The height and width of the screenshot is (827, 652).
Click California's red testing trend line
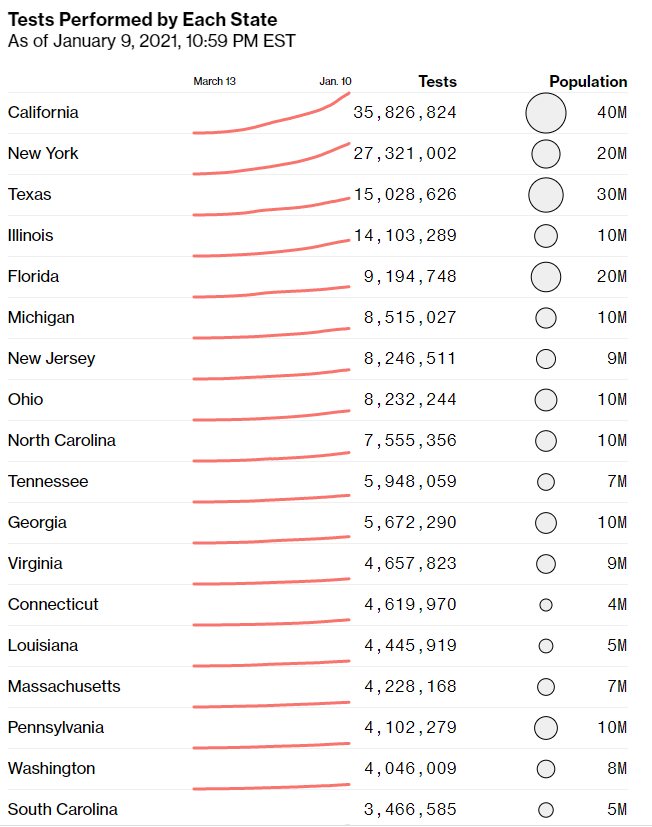(x=271, y=113)
